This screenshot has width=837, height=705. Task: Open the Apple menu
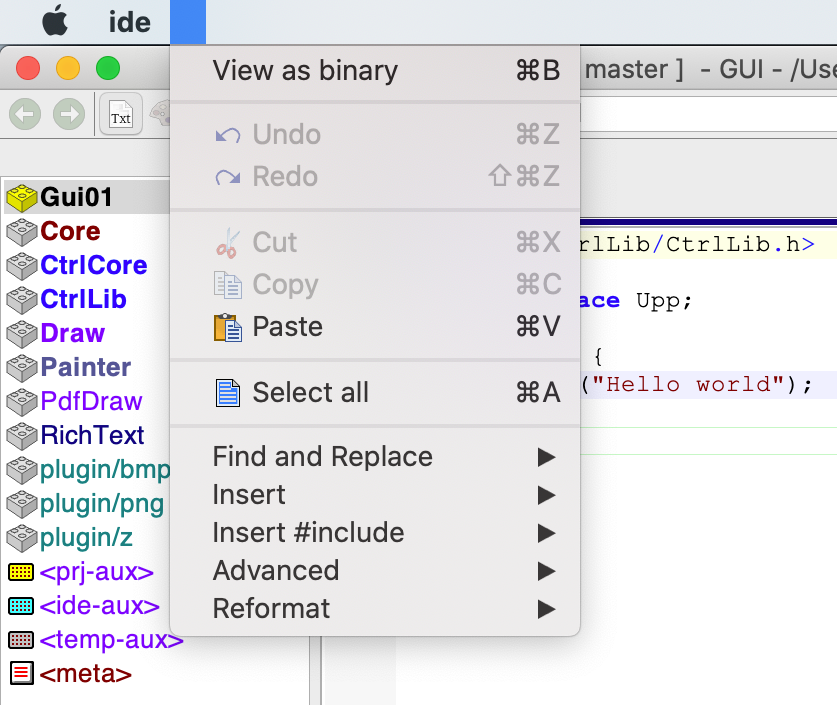click(55, 21)
